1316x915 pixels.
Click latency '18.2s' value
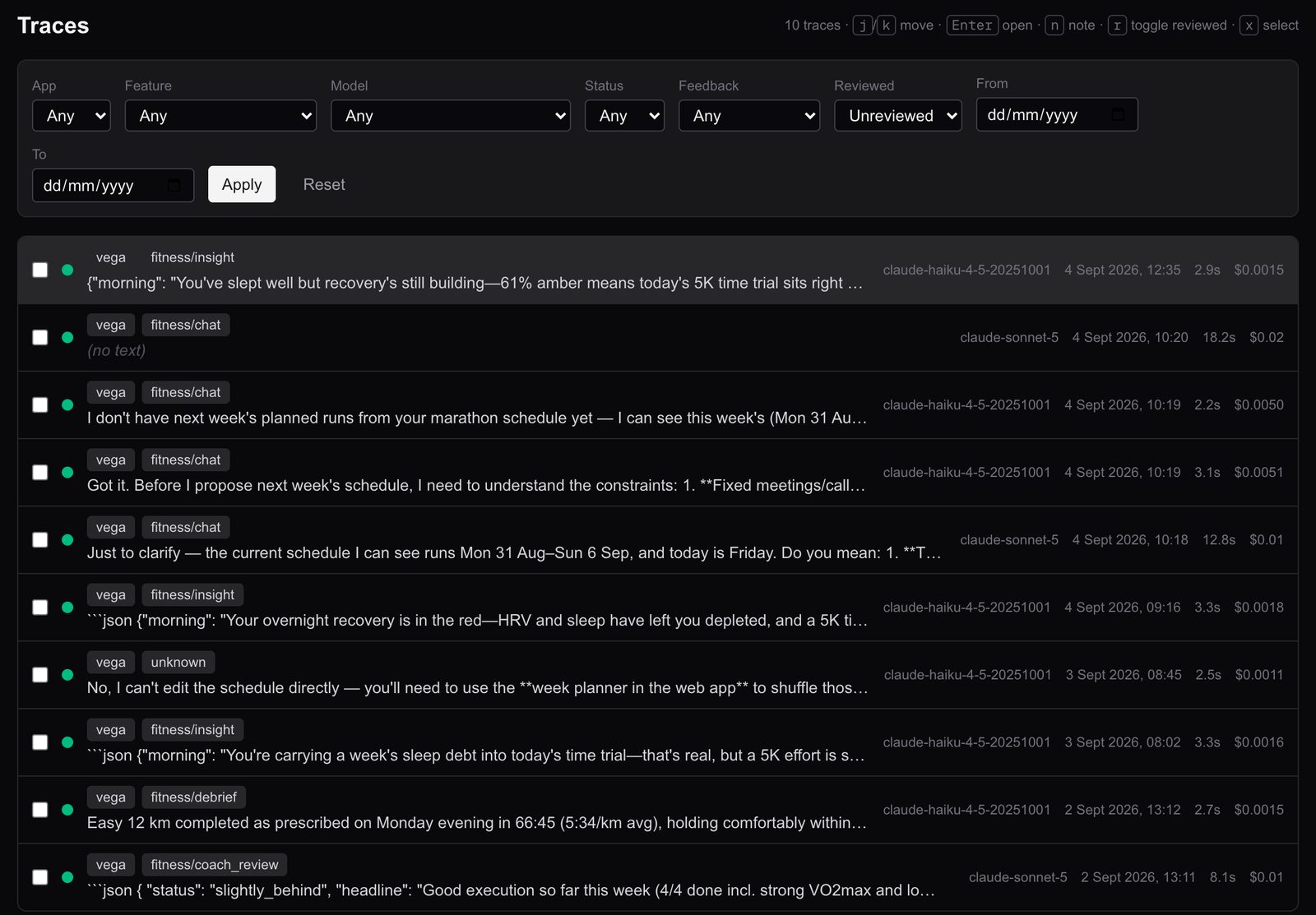tap(1219, 337)
